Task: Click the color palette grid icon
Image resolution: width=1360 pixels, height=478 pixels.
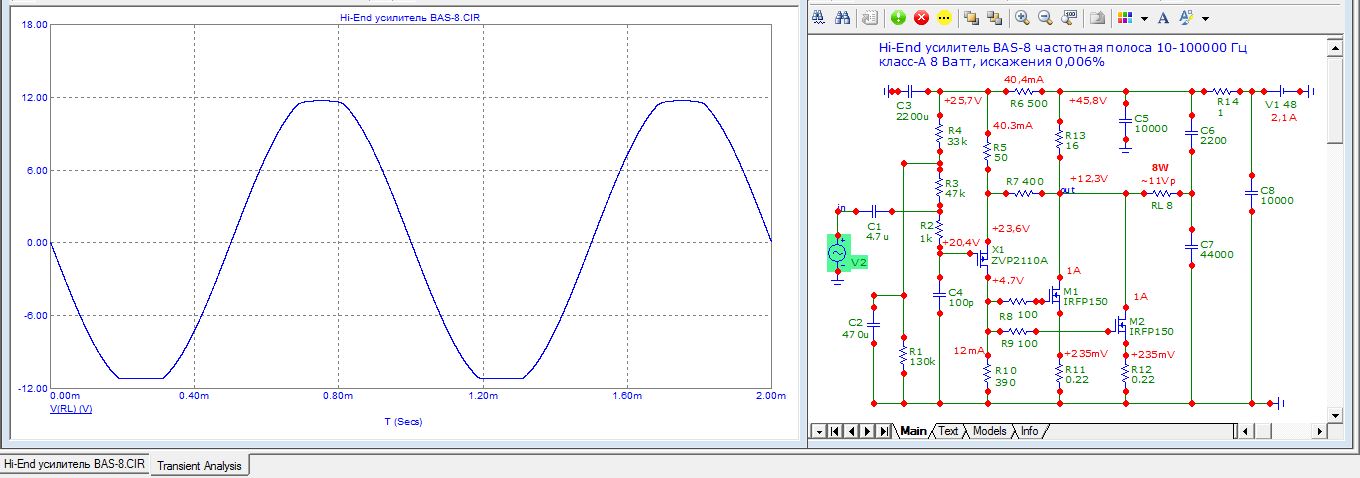Action: coord(1125,17)
